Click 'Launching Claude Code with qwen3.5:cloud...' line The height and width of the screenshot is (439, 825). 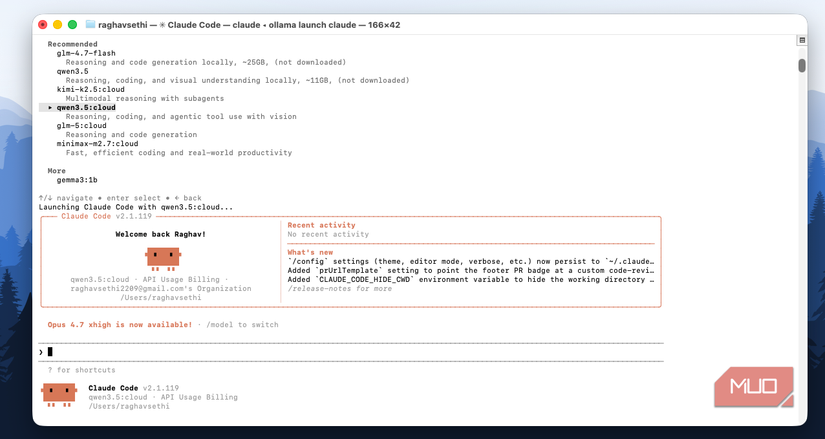[136, 207]
